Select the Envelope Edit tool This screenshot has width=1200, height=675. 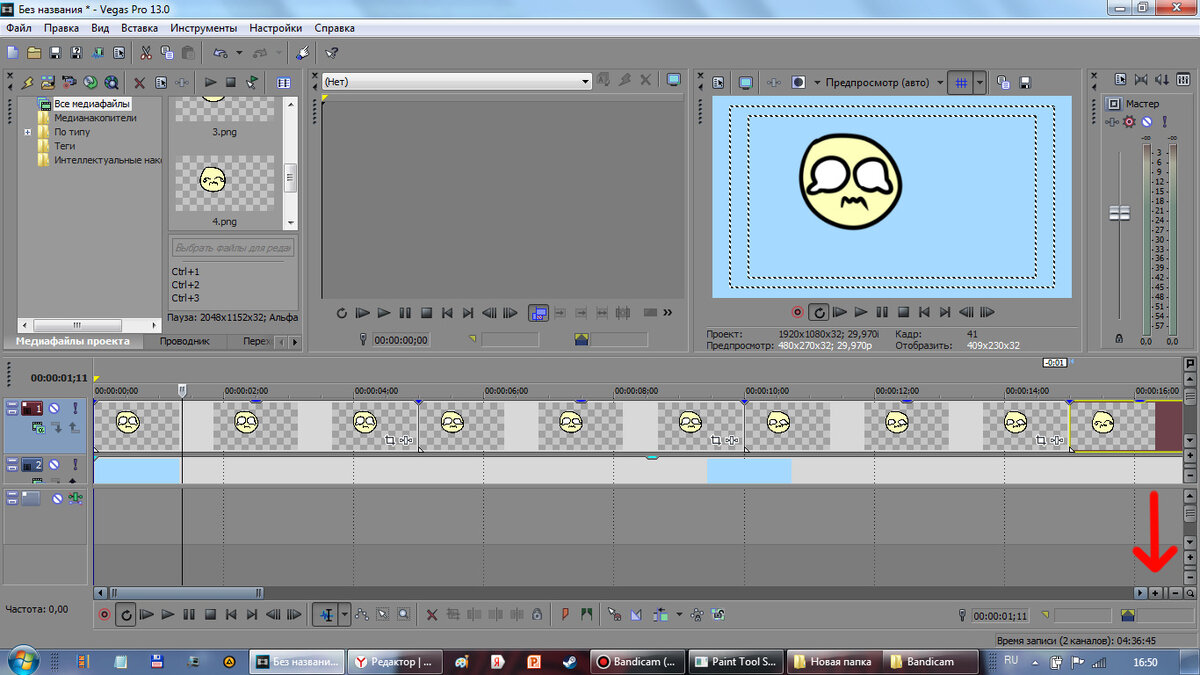pos(362,615)
